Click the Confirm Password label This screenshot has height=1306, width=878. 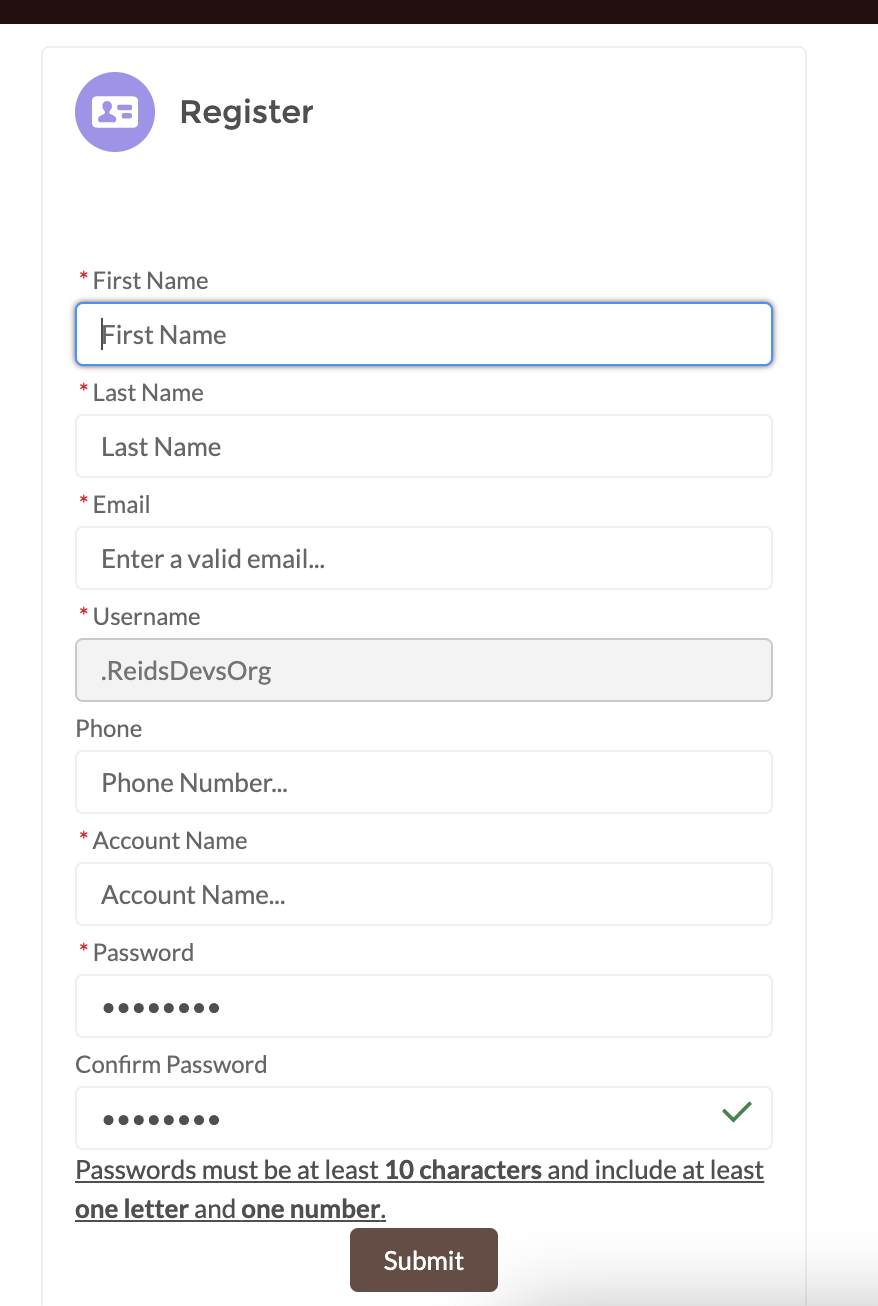coord(171,1064)
